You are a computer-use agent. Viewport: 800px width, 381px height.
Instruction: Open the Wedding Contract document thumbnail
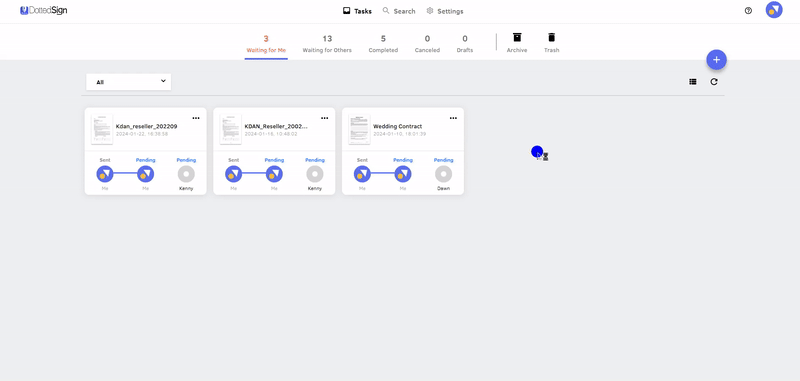coord(359,130)
